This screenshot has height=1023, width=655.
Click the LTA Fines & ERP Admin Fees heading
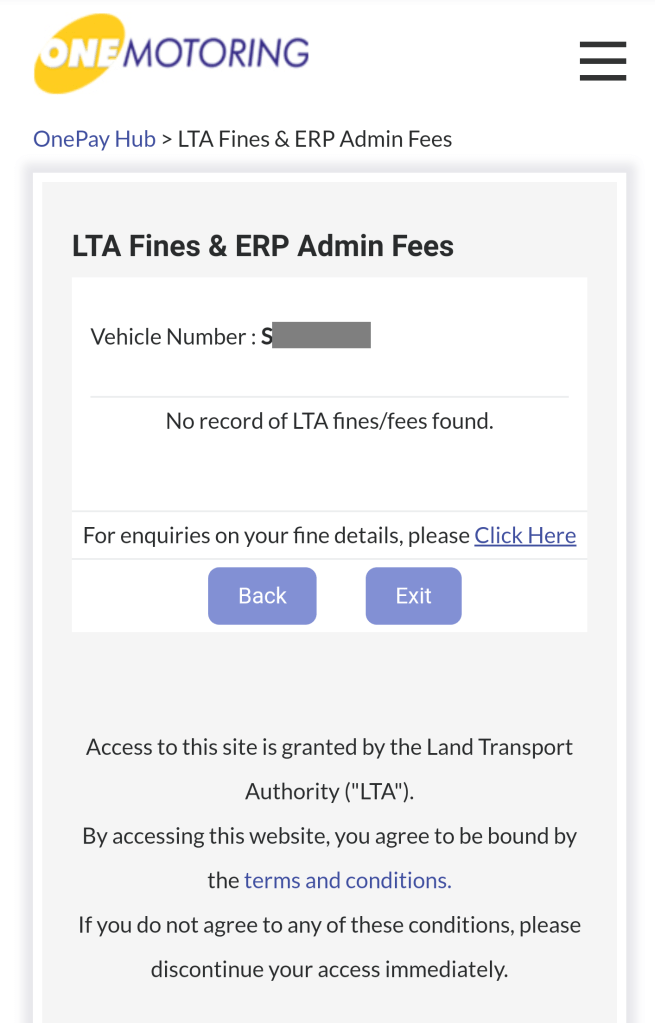click(x=263, y=246)
